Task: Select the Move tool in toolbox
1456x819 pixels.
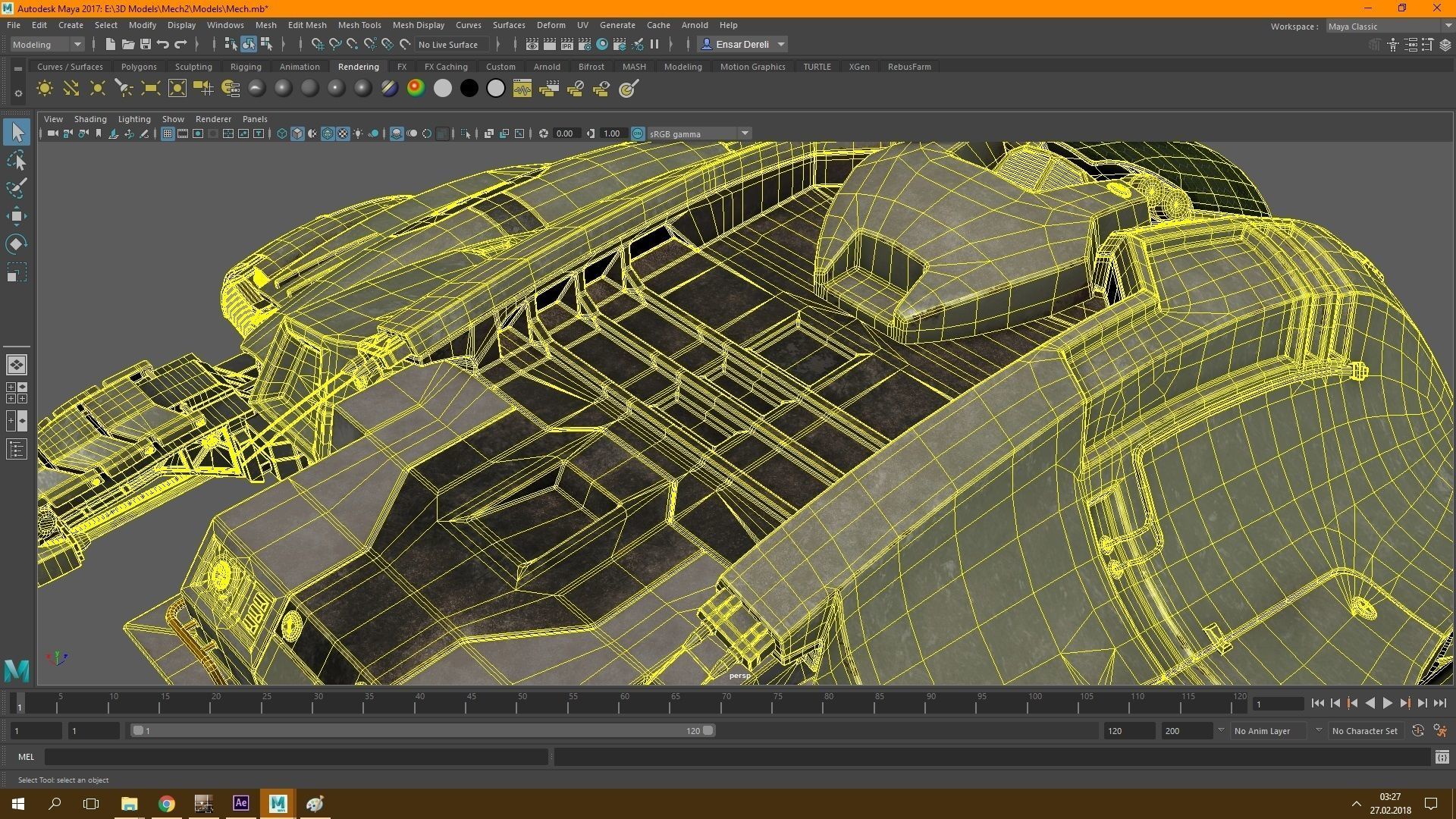Action: pos(17,216)
